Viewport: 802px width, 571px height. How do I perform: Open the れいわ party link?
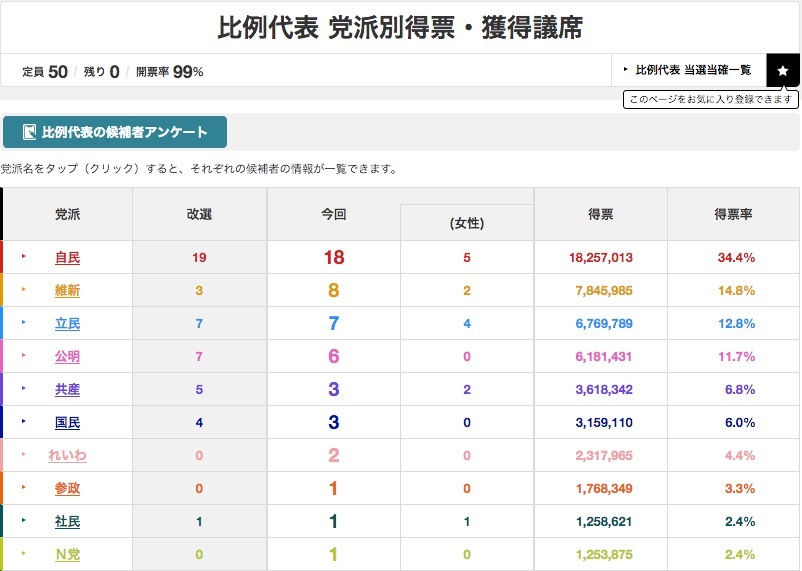pos(68,455)
